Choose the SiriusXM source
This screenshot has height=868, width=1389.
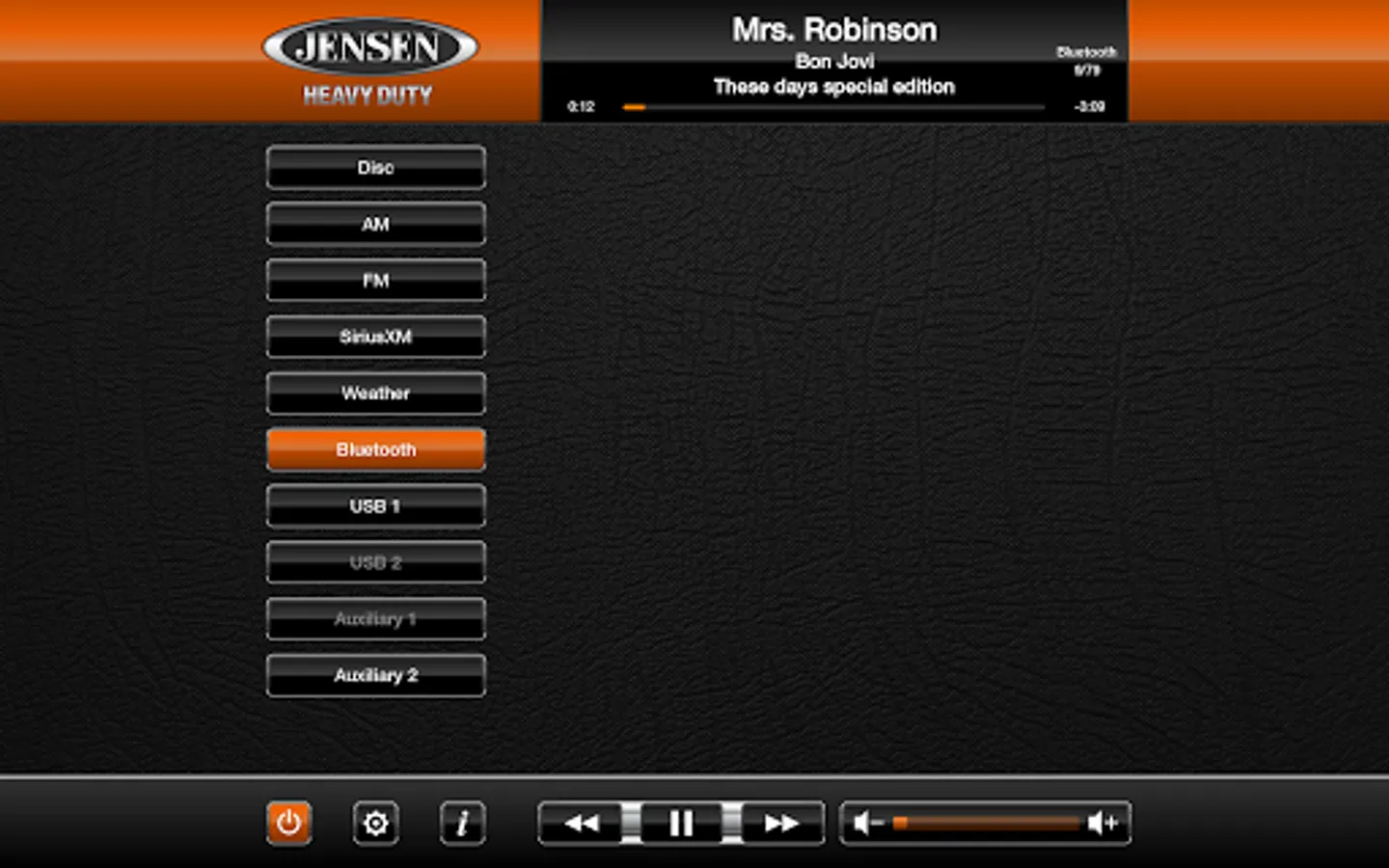[x=375, y=337]
